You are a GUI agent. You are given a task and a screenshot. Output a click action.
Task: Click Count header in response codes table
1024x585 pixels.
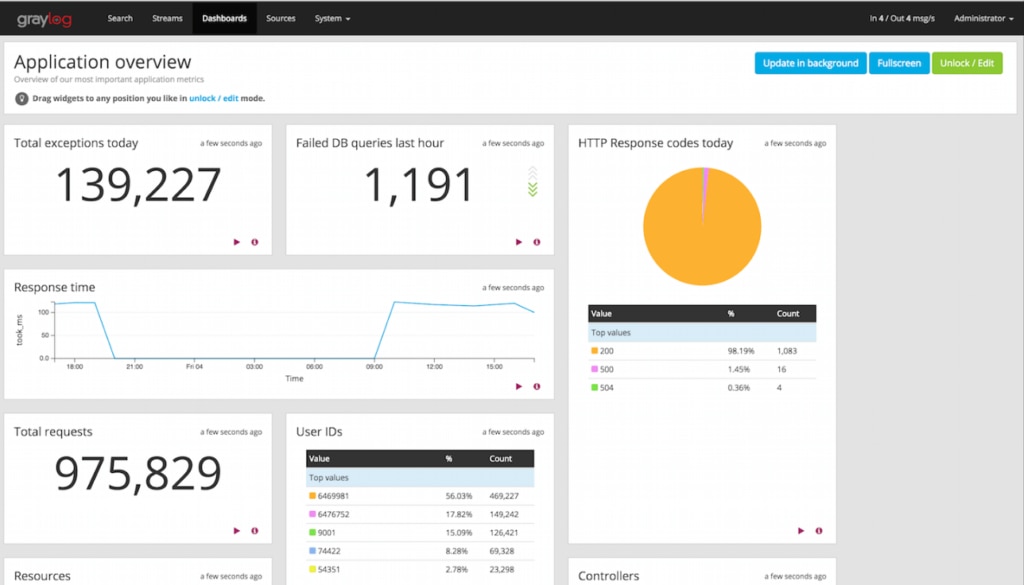(x=788, y=313)
